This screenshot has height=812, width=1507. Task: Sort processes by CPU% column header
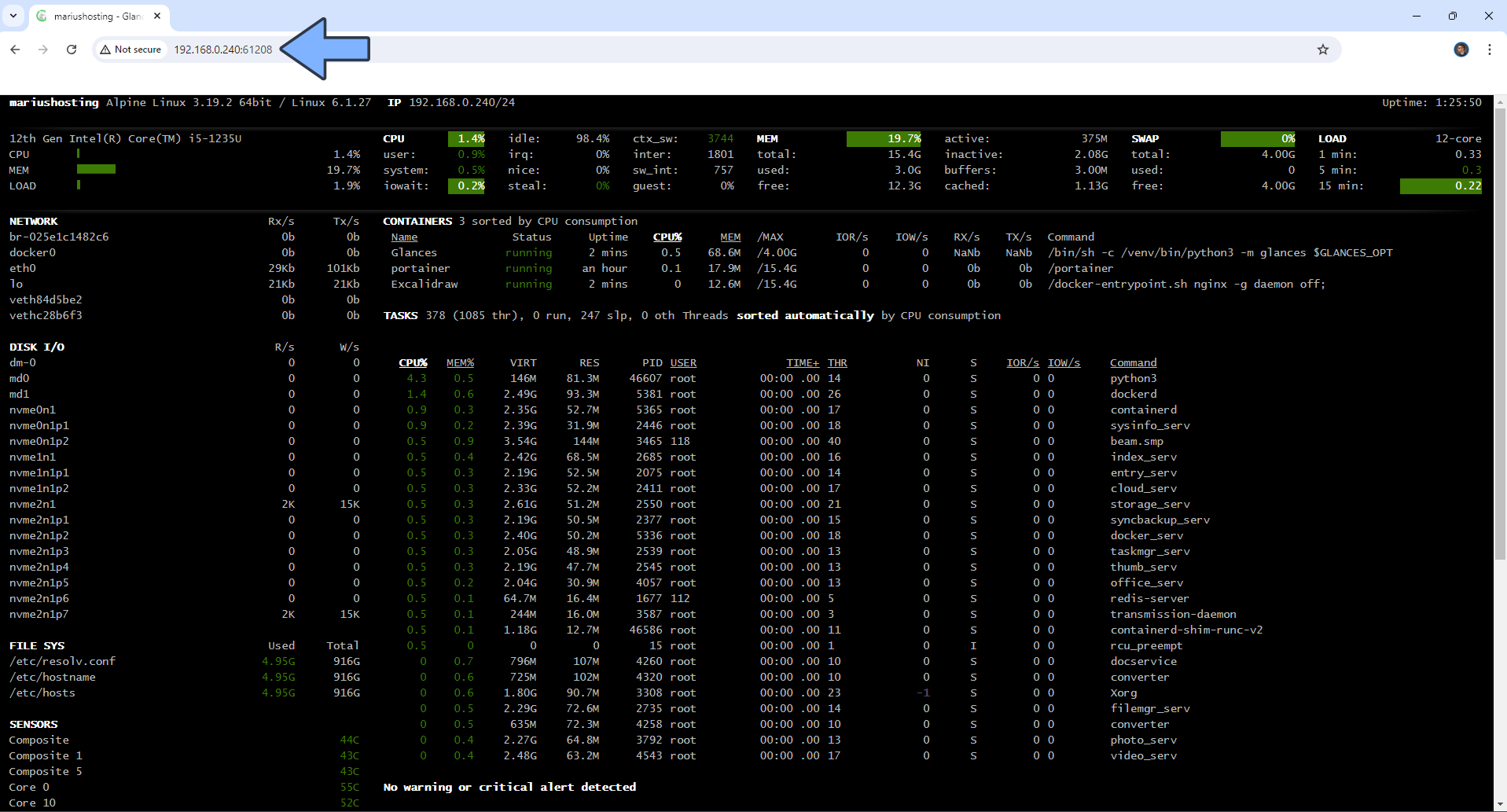413,363
